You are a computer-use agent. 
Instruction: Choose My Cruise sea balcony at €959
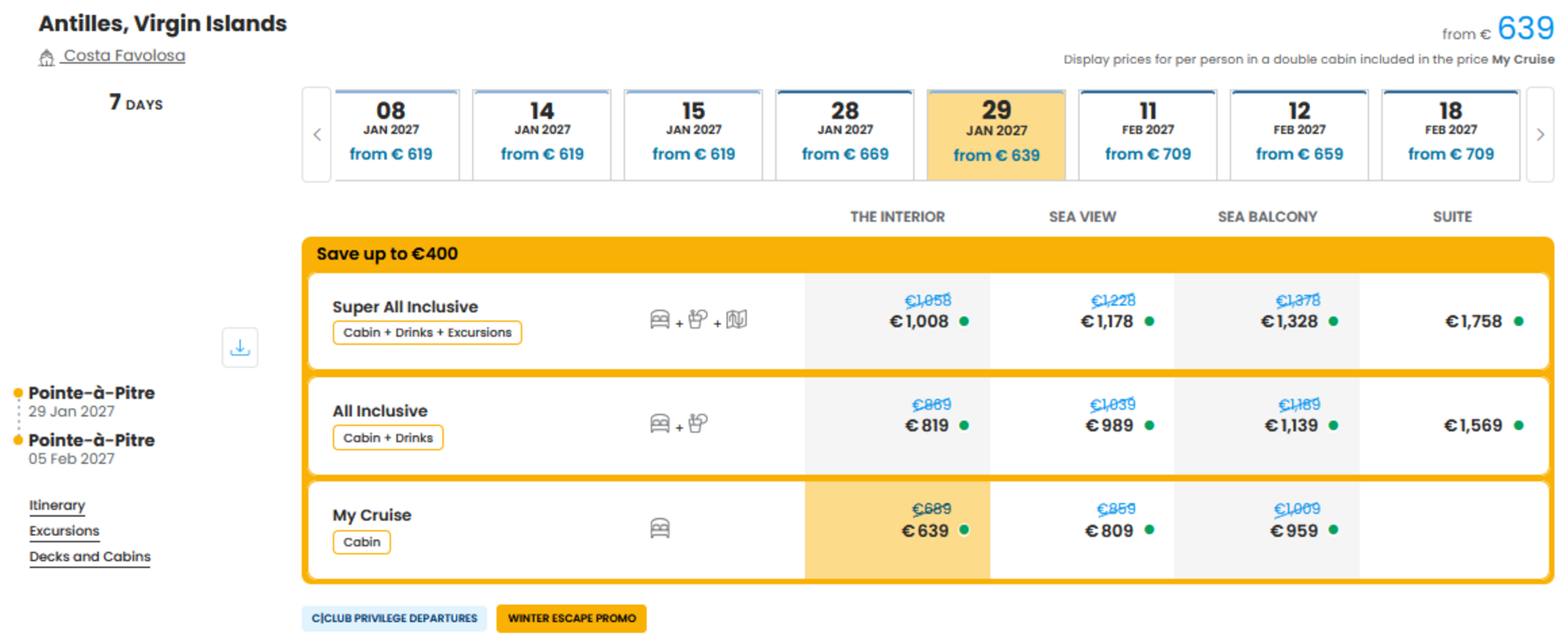tap(1267, 530)
